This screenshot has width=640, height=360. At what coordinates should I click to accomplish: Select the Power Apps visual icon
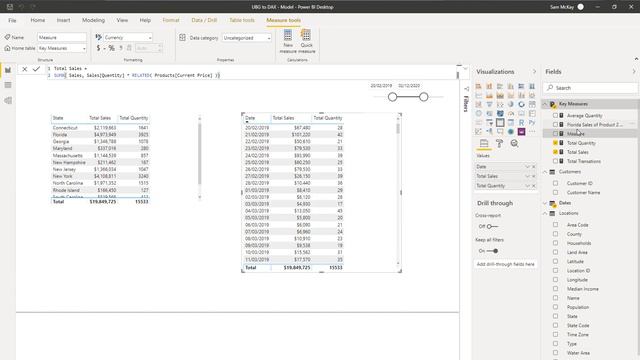[x=521, y=131]
